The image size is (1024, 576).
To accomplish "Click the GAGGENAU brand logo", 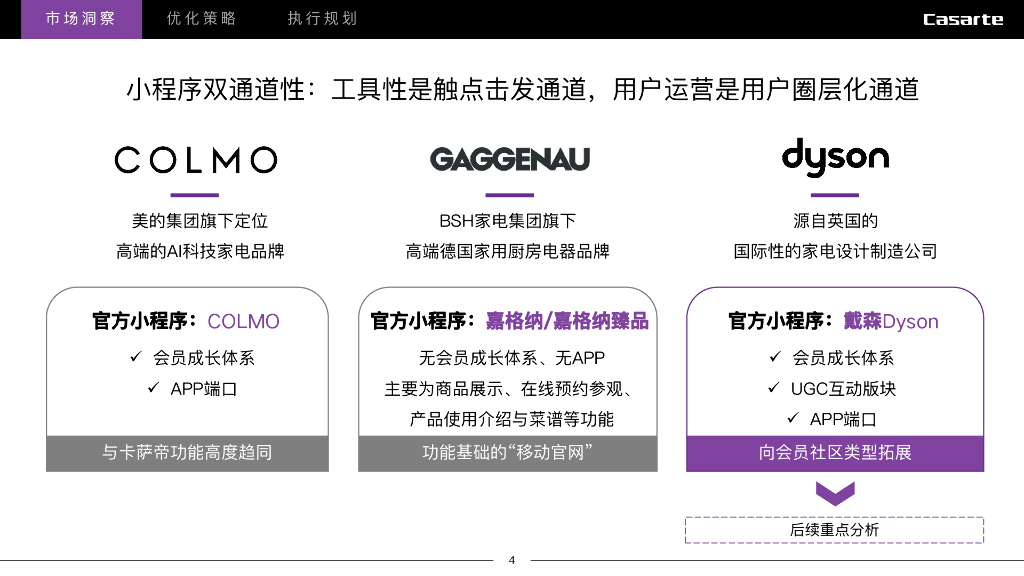I will point(509,159).
